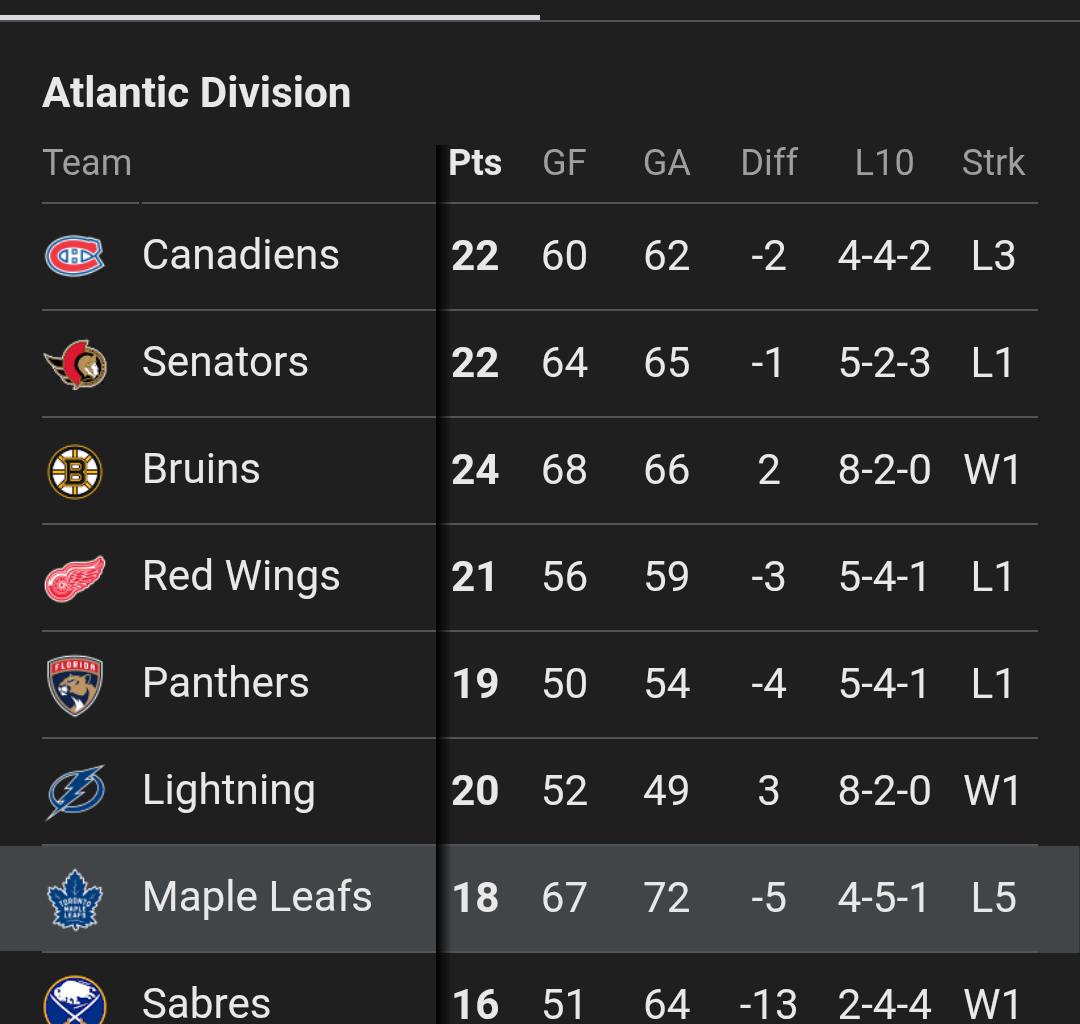Tap the Detroit Red Wings logo
This screenshot has width=1080, height=1024.
point(75,578)
